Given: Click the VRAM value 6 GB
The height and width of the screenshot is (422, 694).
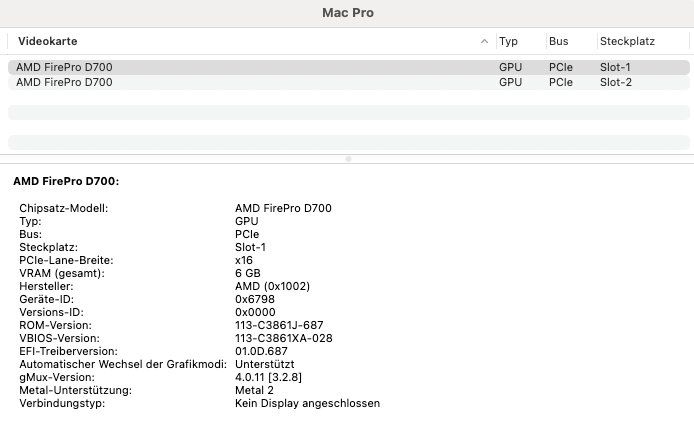Looking at the screenshot, I should pyautogui.click(x=248, y=273).
